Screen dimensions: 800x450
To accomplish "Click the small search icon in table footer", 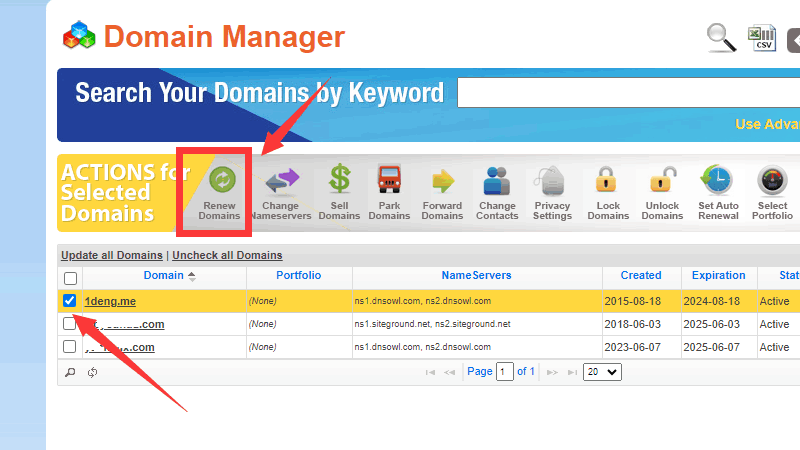I will tap(70, 372).
